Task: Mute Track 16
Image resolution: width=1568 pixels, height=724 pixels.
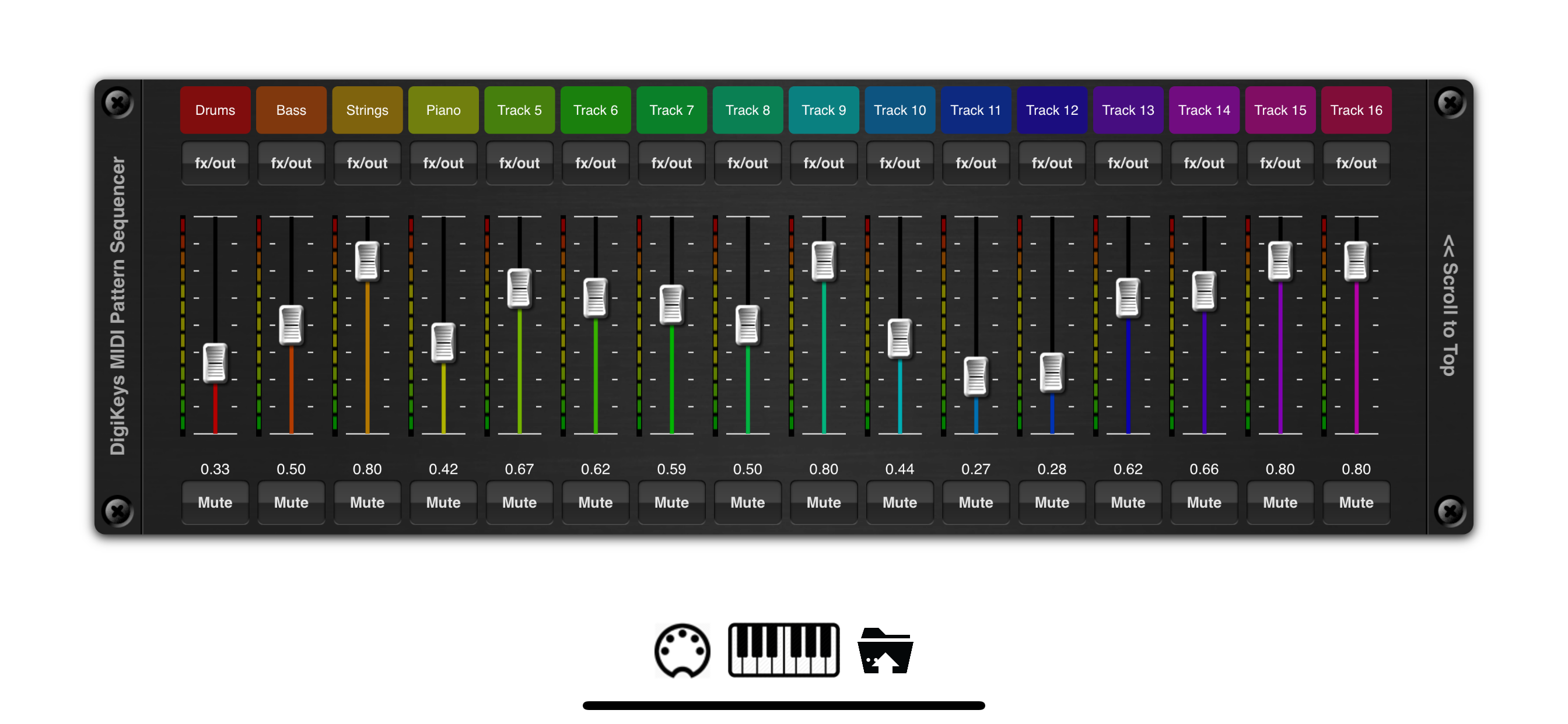Action: click(x=1356, y=502)
